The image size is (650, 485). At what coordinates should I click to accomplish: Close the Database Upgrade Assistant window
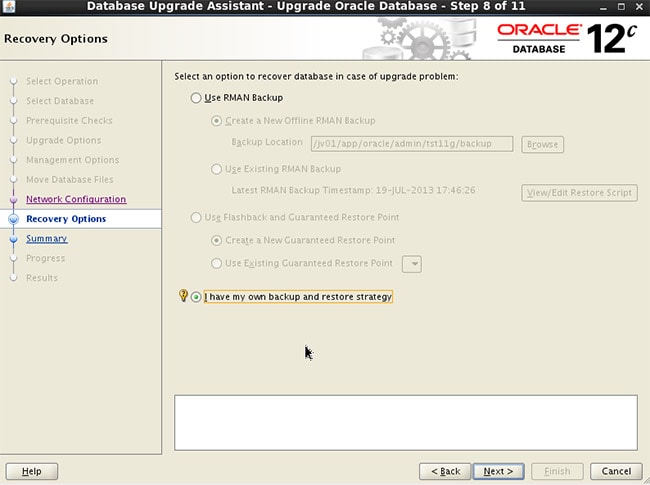tap(640, 7)
